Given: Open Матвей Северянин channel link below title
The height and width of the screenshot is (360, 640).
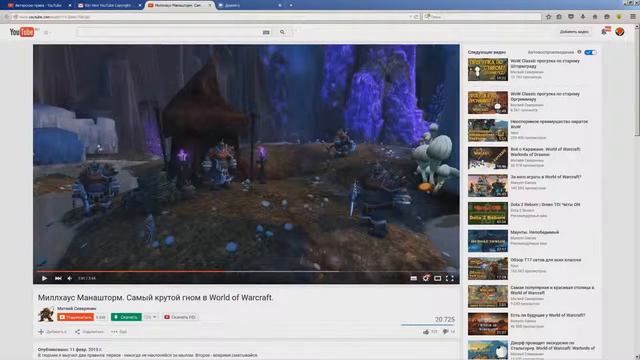Looking at the screenshot, I should point(77,309).
